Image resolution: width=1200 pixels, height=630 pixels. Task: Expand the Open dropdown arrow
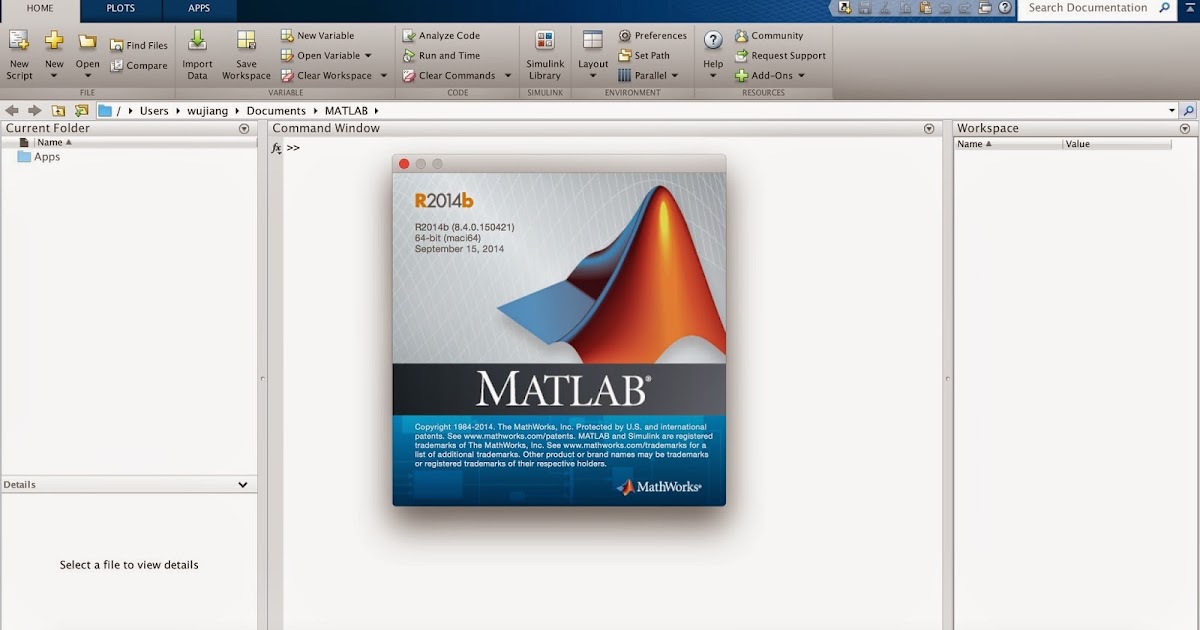(88, 77)
